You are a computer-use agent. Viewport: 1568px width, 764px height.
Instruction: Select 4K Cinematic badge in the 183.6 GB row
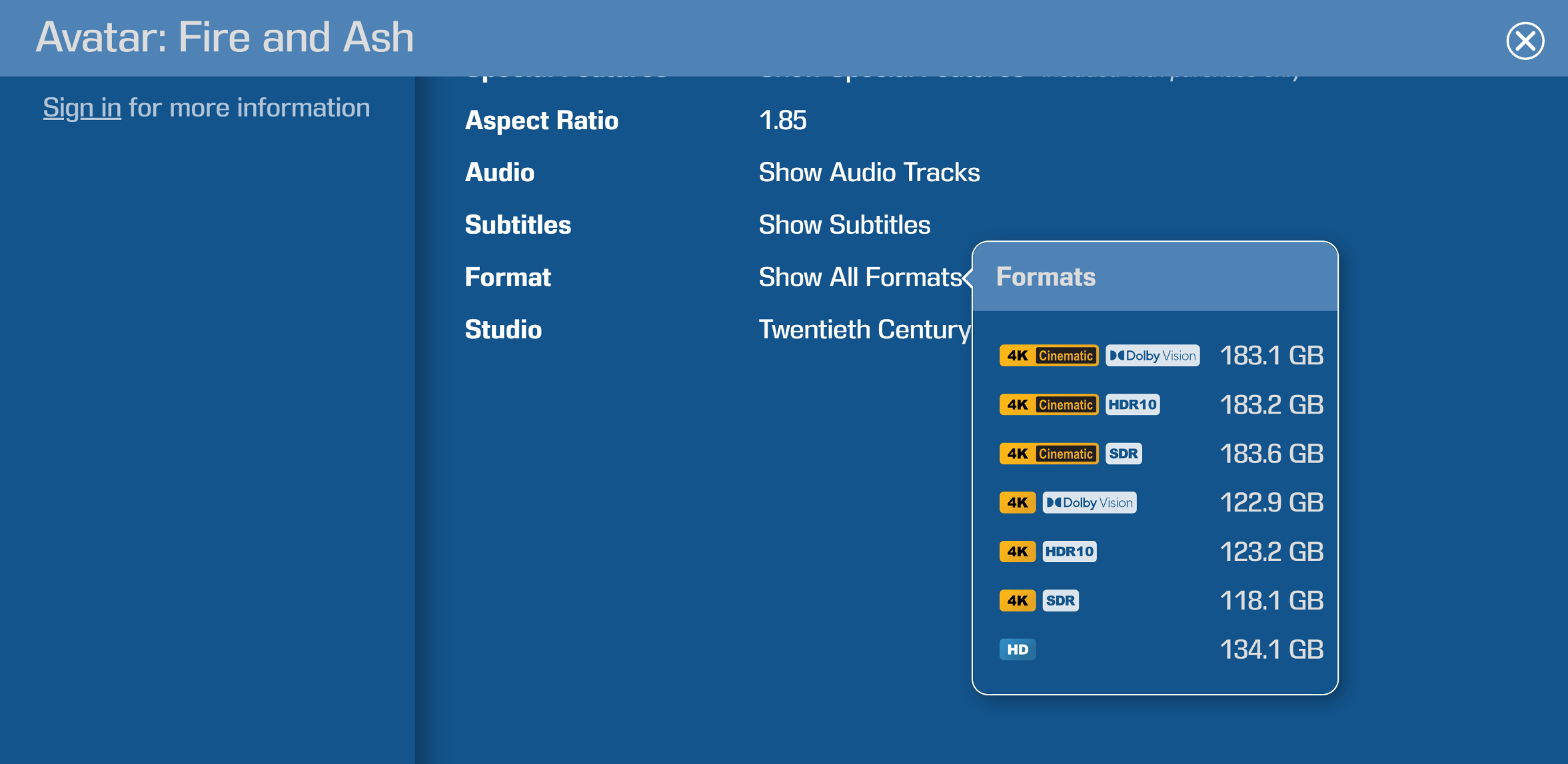click(x=1049, y=454)
